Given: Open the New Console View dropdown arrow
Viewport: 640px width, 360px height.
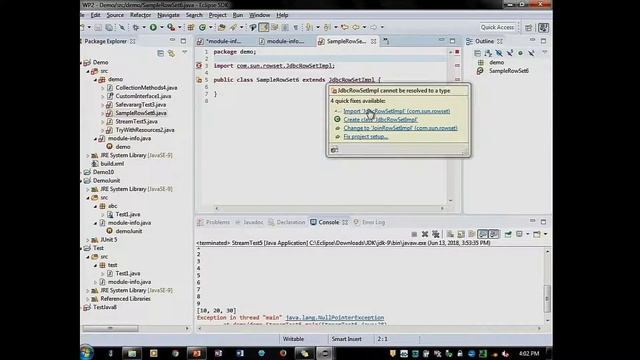Looking at the screenshot, I should 545,234.
